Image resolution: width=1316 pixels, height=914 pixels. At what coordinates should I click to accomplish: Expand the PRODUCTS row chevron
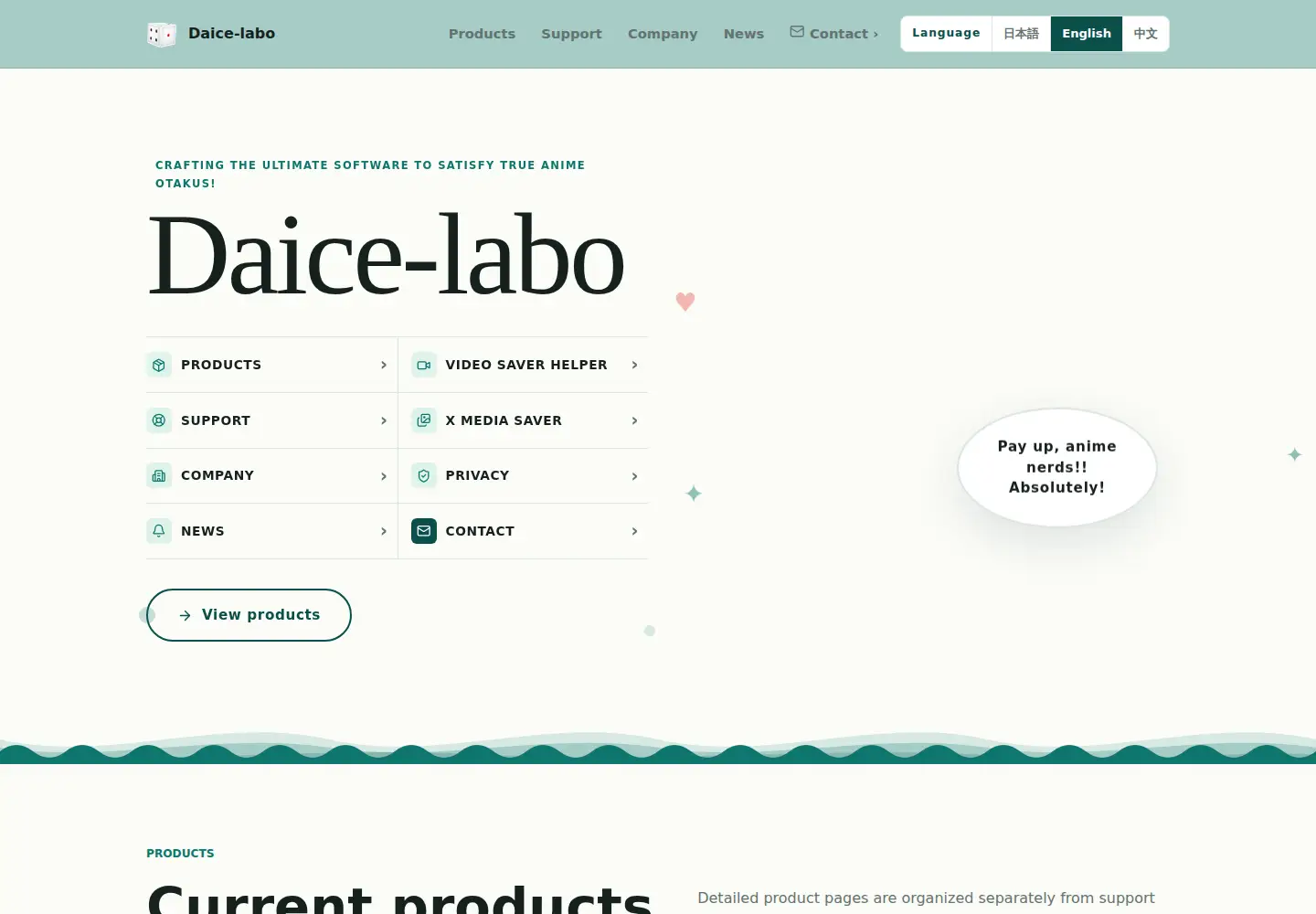[384, 365]
